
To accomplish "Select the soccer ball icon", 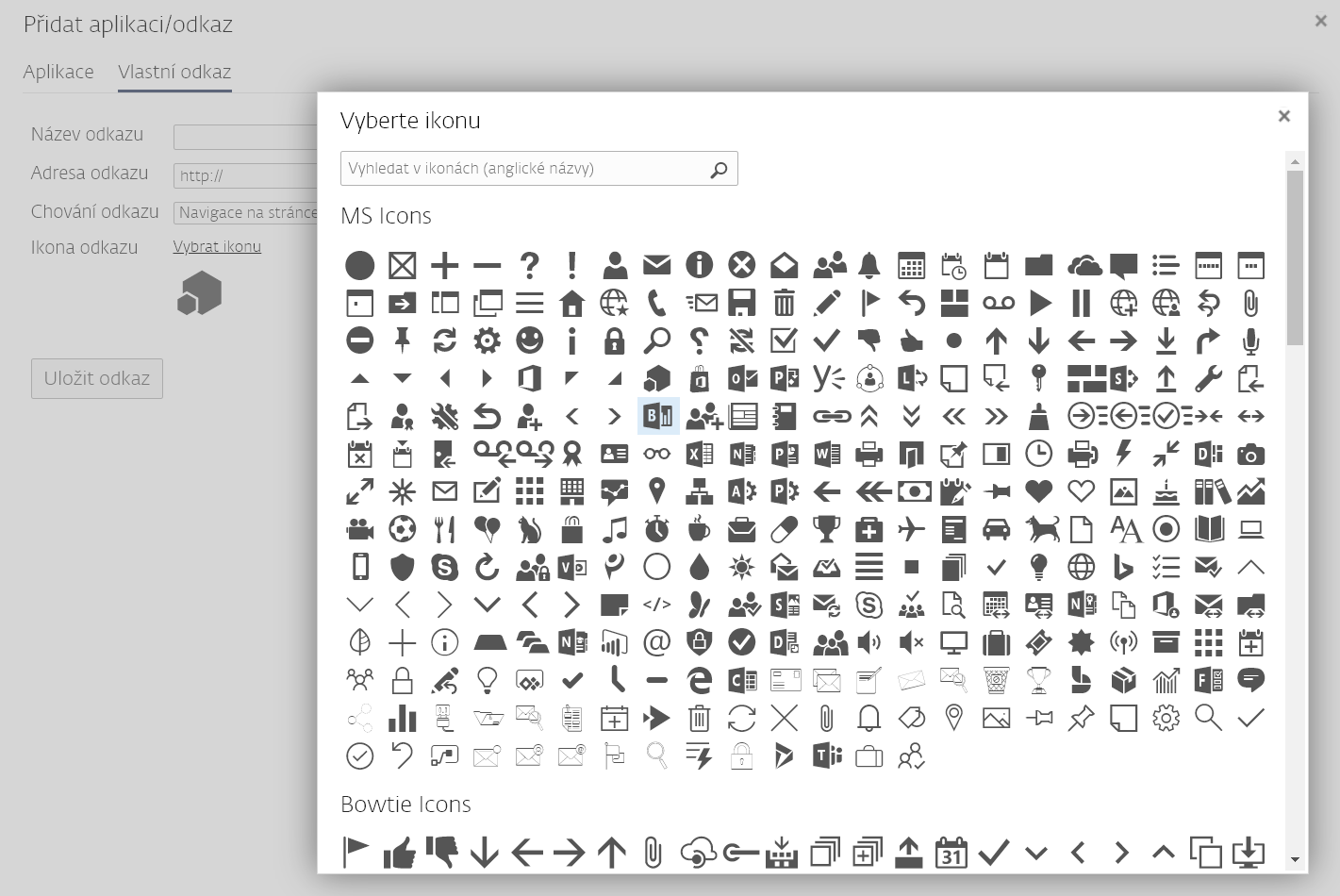I will pos(402,529).
